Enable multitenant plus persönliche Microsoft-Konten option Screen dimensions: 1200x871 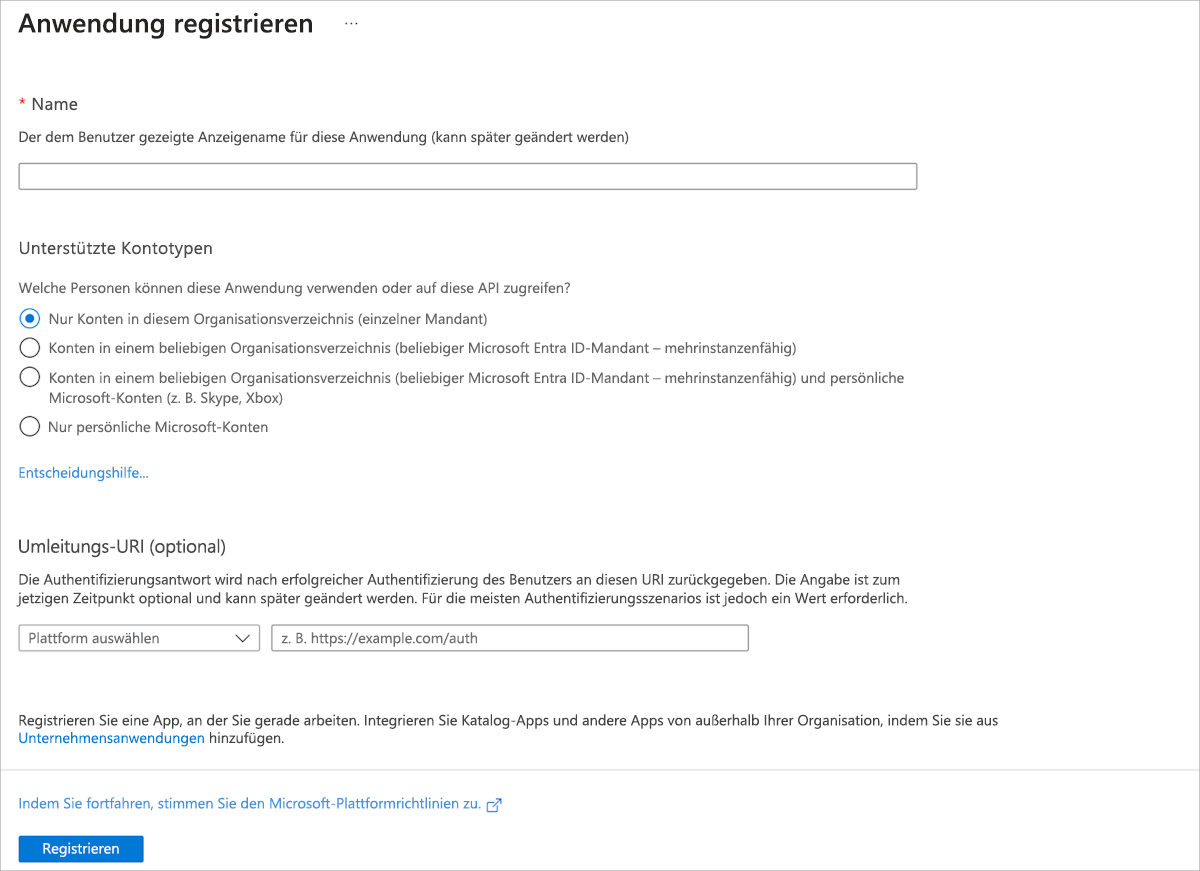click(29, 377)
